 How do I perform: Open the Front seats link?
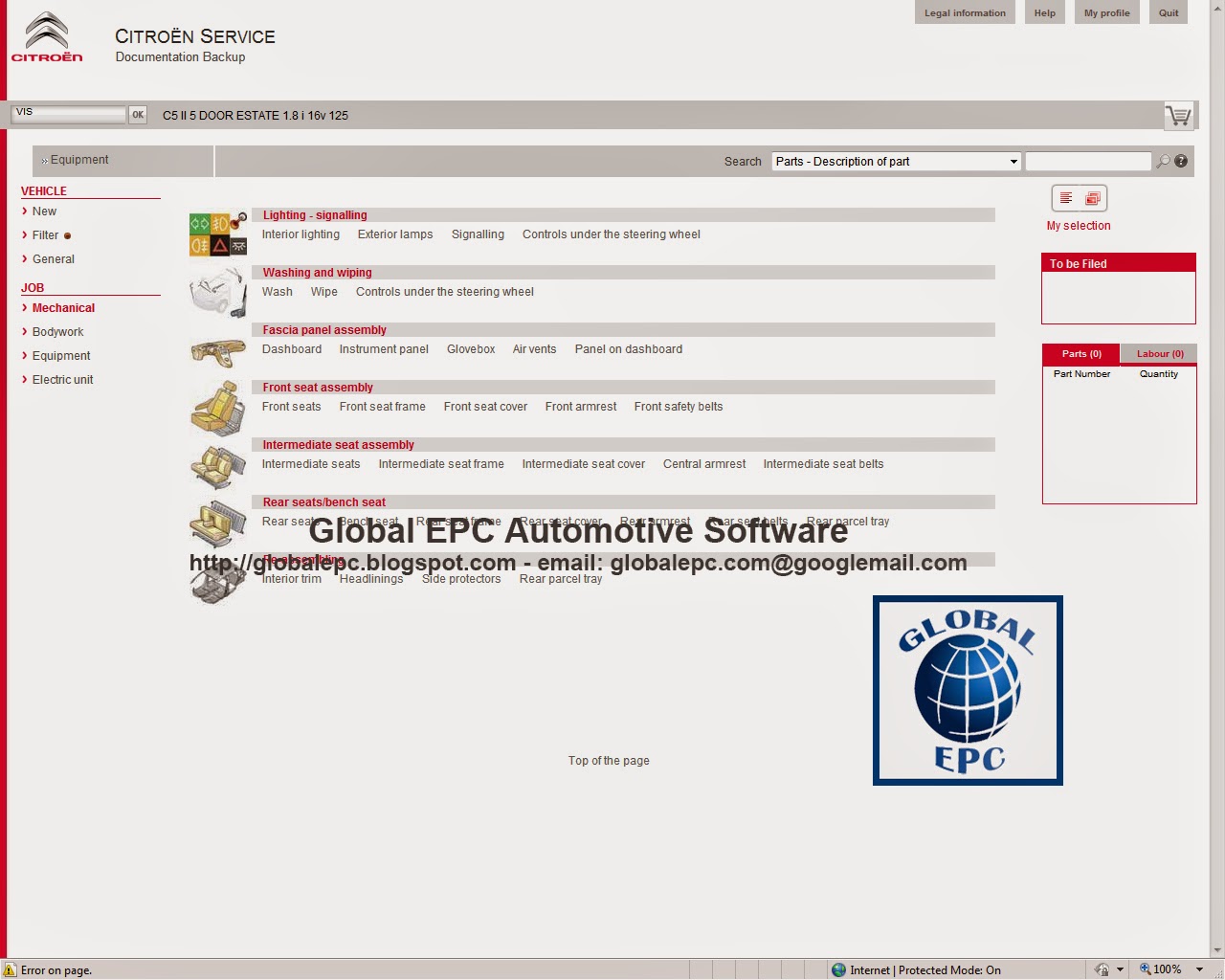point(292,407)
